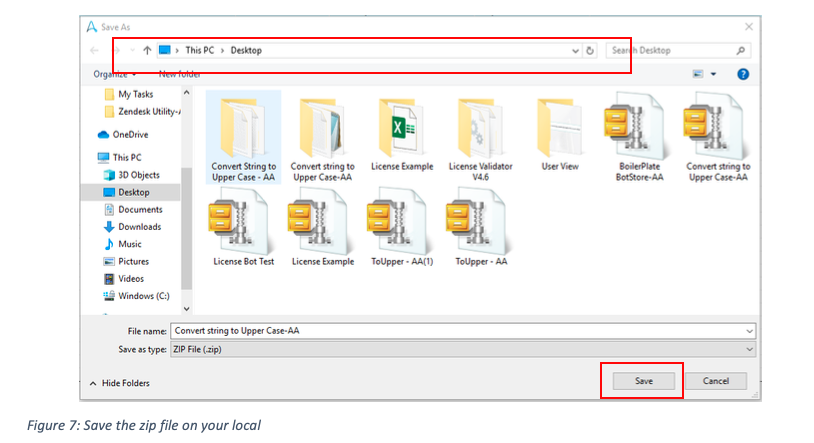Click the change view icon
This screenshot has width=814, height=443.
(698, 74)
